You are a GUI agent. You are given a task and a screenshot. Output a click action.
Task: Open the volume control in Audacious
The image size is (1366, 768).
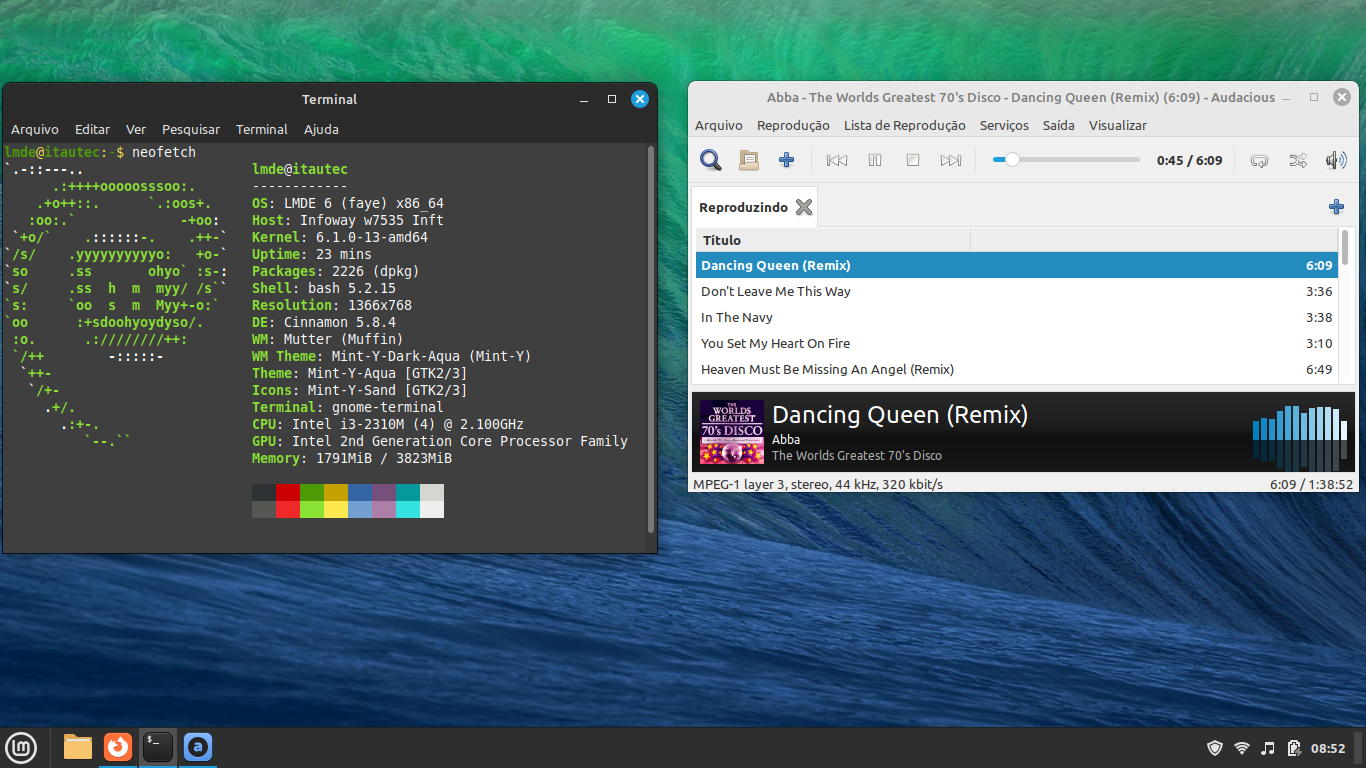click(1336, 160)
